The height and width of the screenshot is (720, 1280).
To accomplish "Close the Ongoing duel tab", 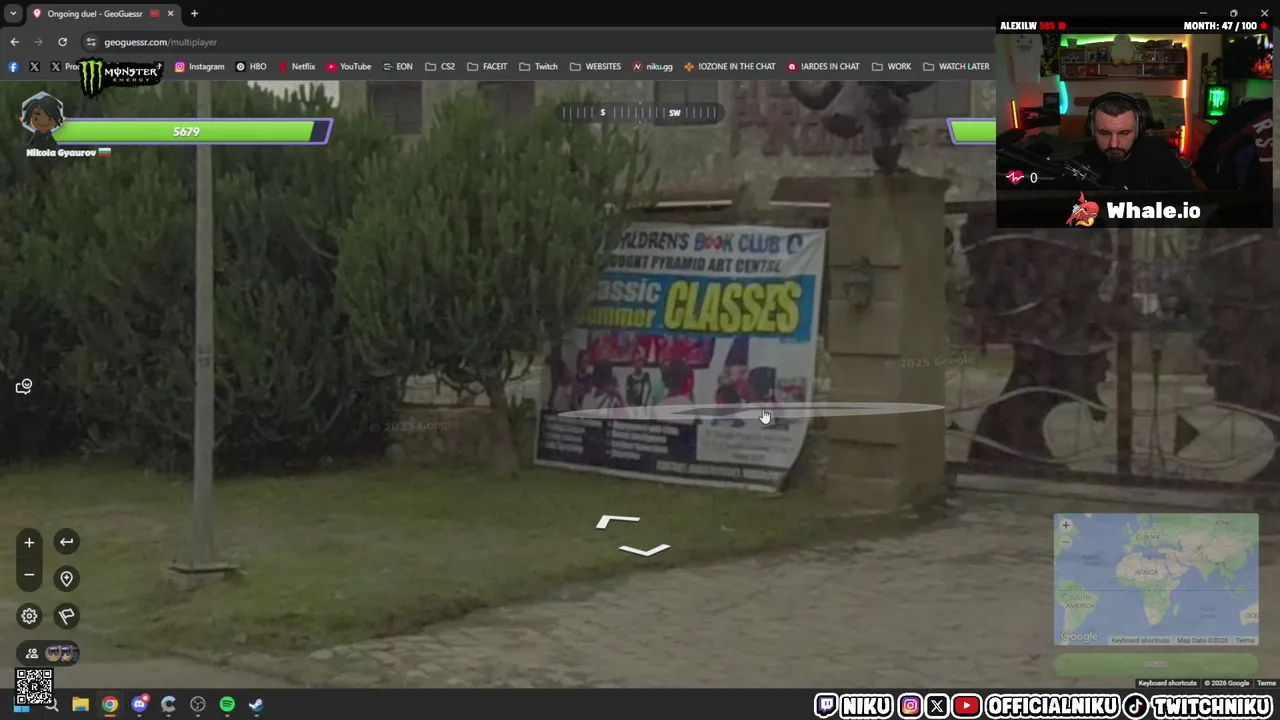I will (x=170, y=13).
